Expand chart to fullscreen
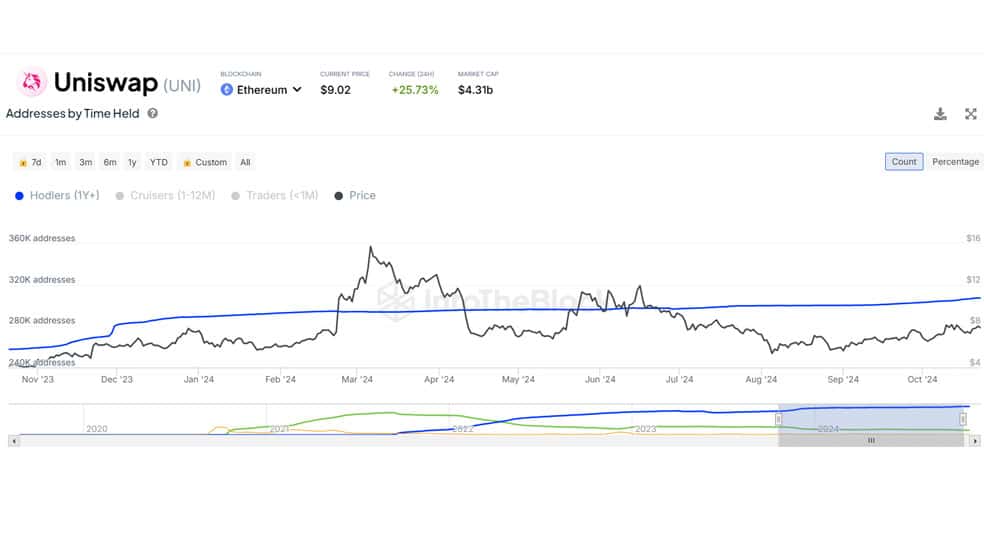Viewport: 984px width, 554px height. click(971, 114)
